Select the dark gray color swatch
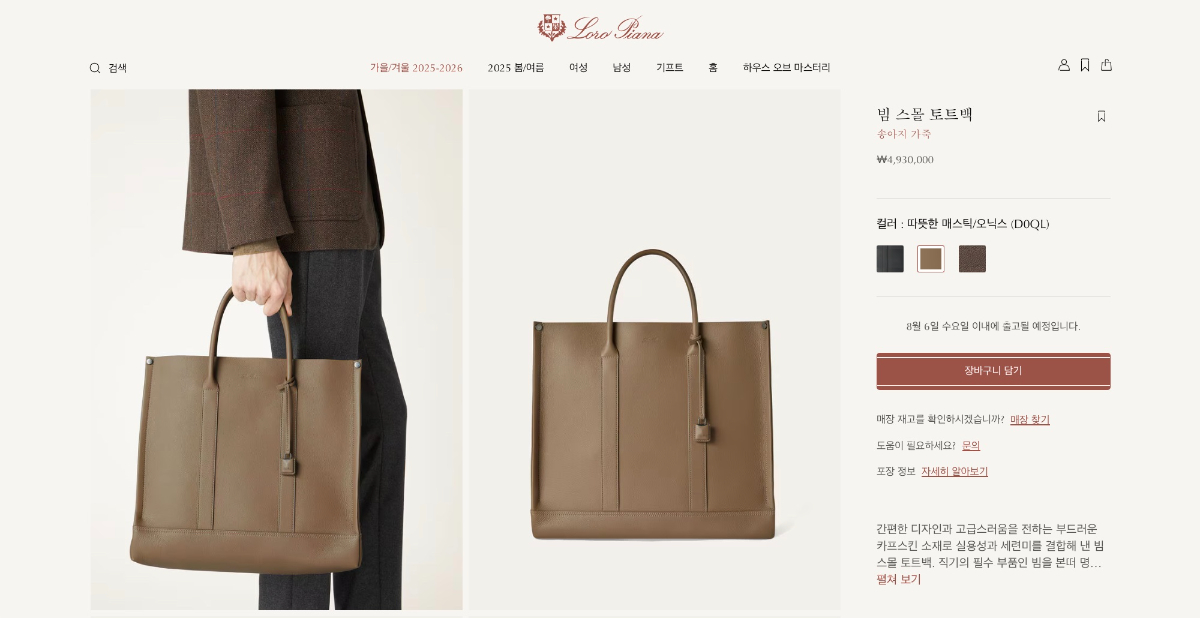The width and height of the screenshot is (1200, 618). (890, 259)
